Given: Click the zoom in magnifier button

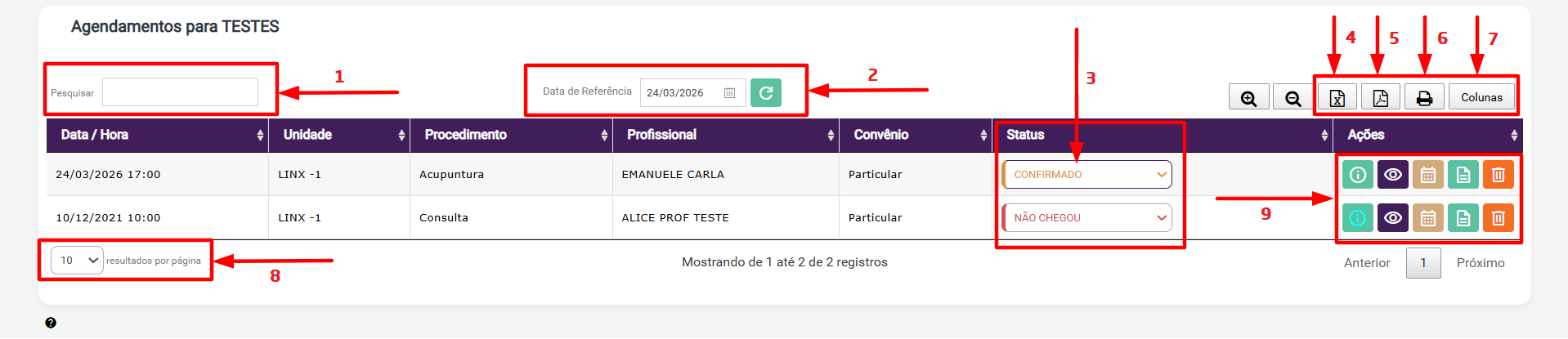Looking at the screenshot, I should click(1248, 98).
